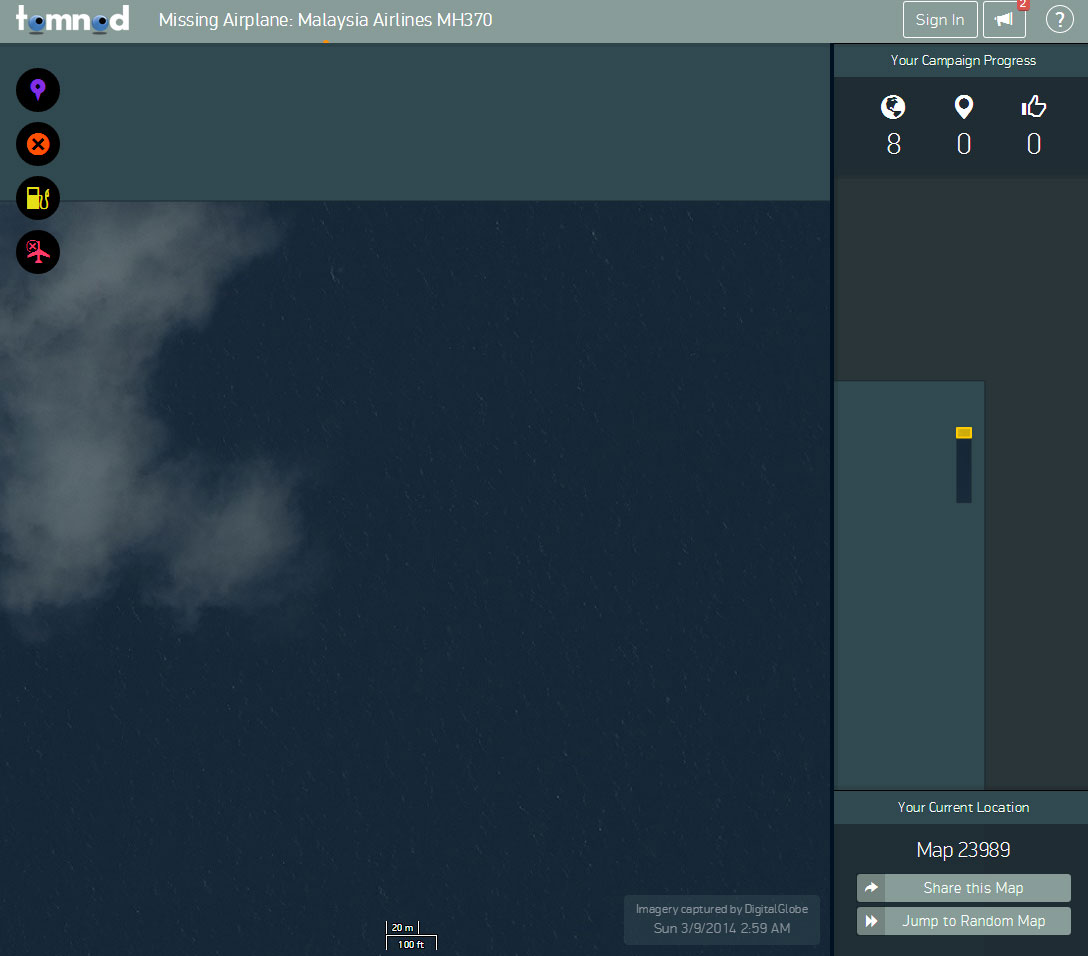Screen dimensions: 1088x956
Task: Click the yellow marker on the minimap
Action: tap(964, 433)
